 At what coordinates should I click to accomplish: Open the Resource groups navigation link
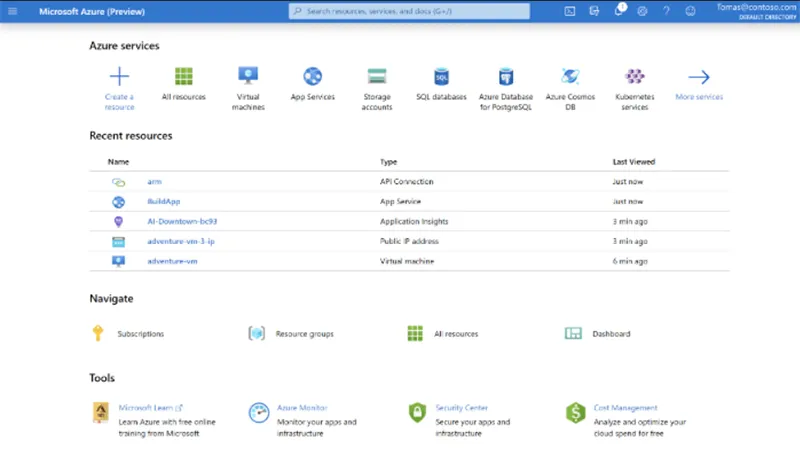point(305,334)
